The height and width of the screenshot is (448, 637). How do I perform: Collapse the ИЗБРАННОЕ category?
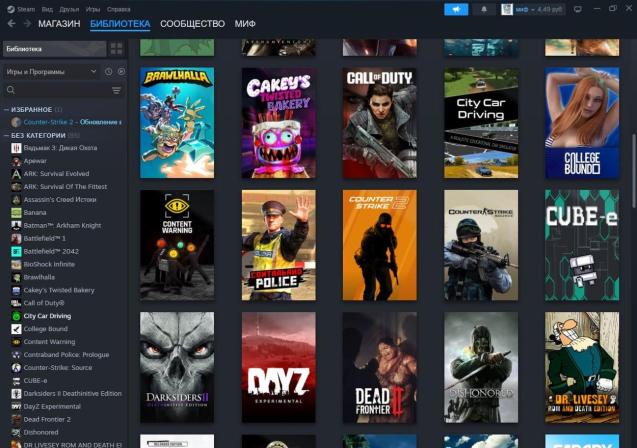(x=5, y=109)
